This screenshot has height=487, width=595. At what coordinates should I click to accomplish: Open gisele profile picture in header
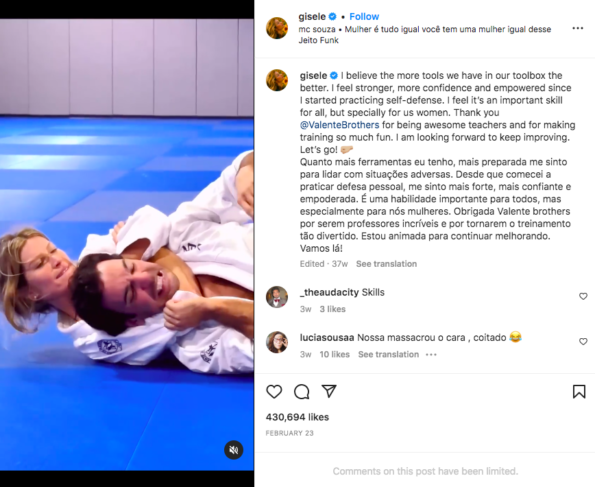pyautogui.click(x=277, y=28)
